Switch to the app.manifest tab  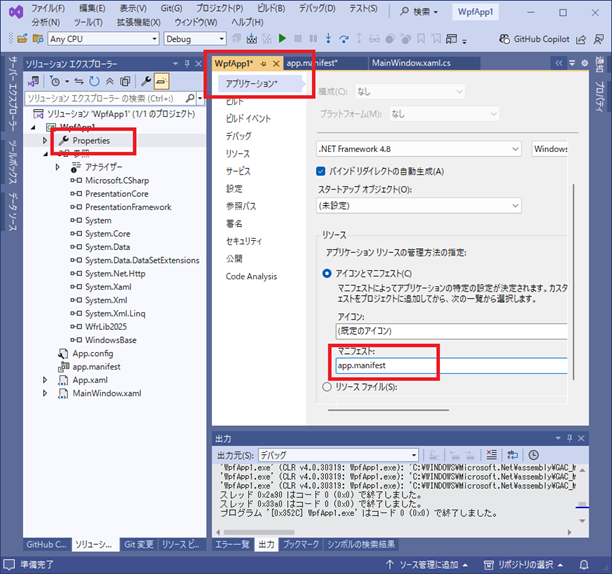tap(324, 63)
